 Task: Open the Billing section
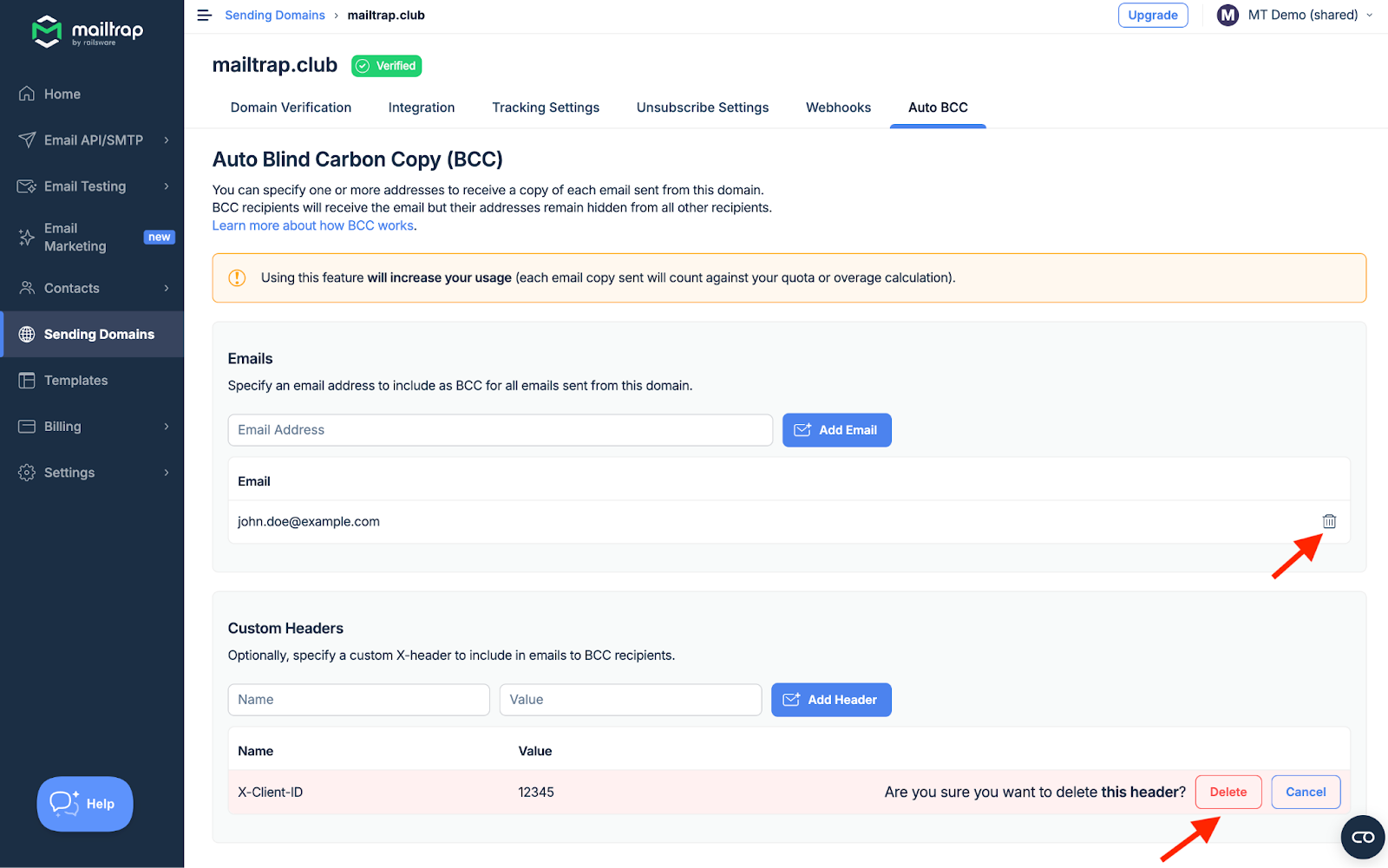tap(62, 426)
